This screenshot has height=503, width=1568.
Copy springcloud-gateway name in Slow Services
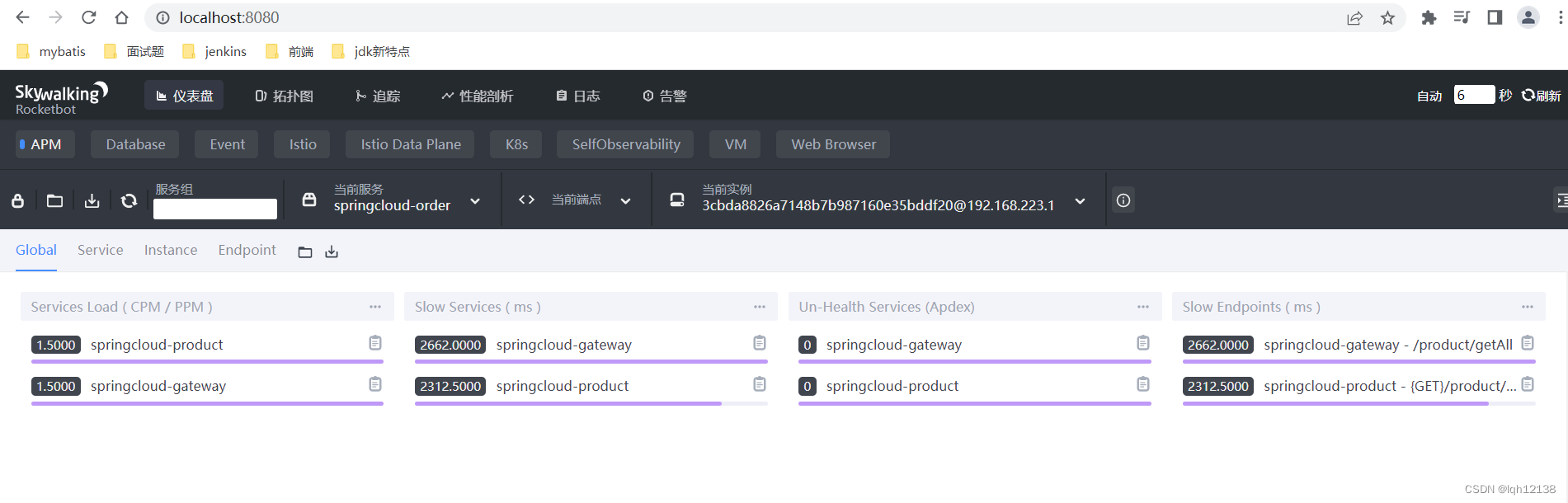(760, 343)
